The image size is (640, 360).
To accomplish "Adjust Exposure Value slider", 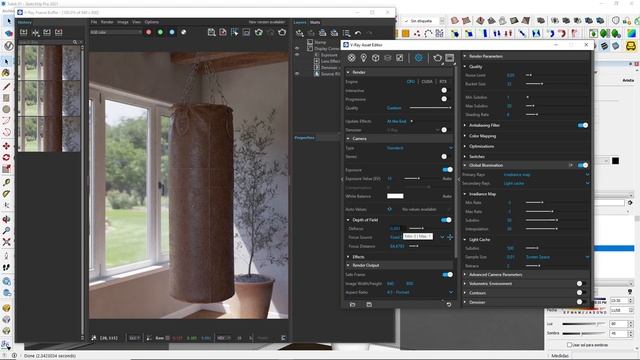I will pos(412,178).
